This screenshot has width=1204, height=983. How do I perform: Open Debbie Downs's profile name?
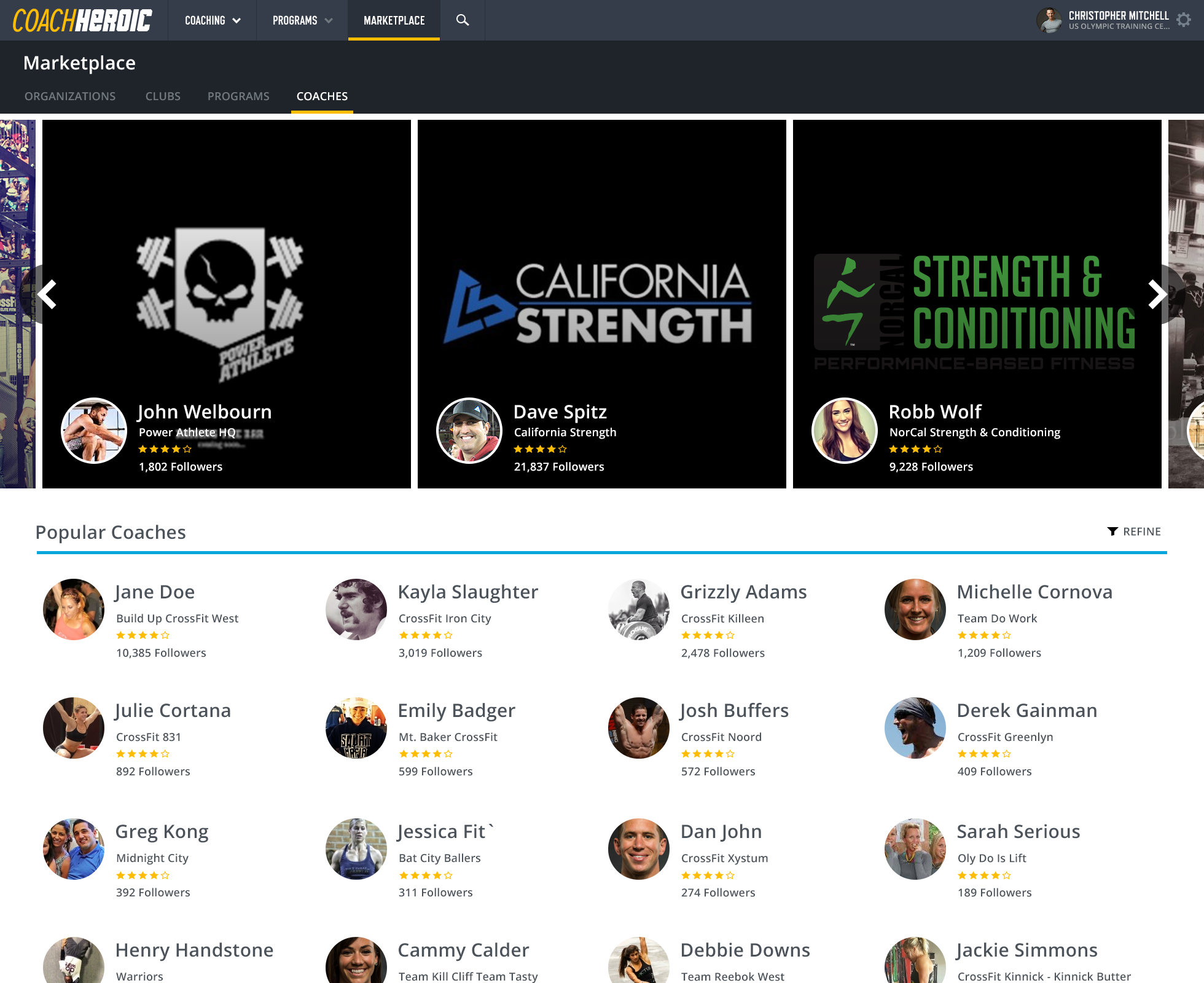(745, 950)
